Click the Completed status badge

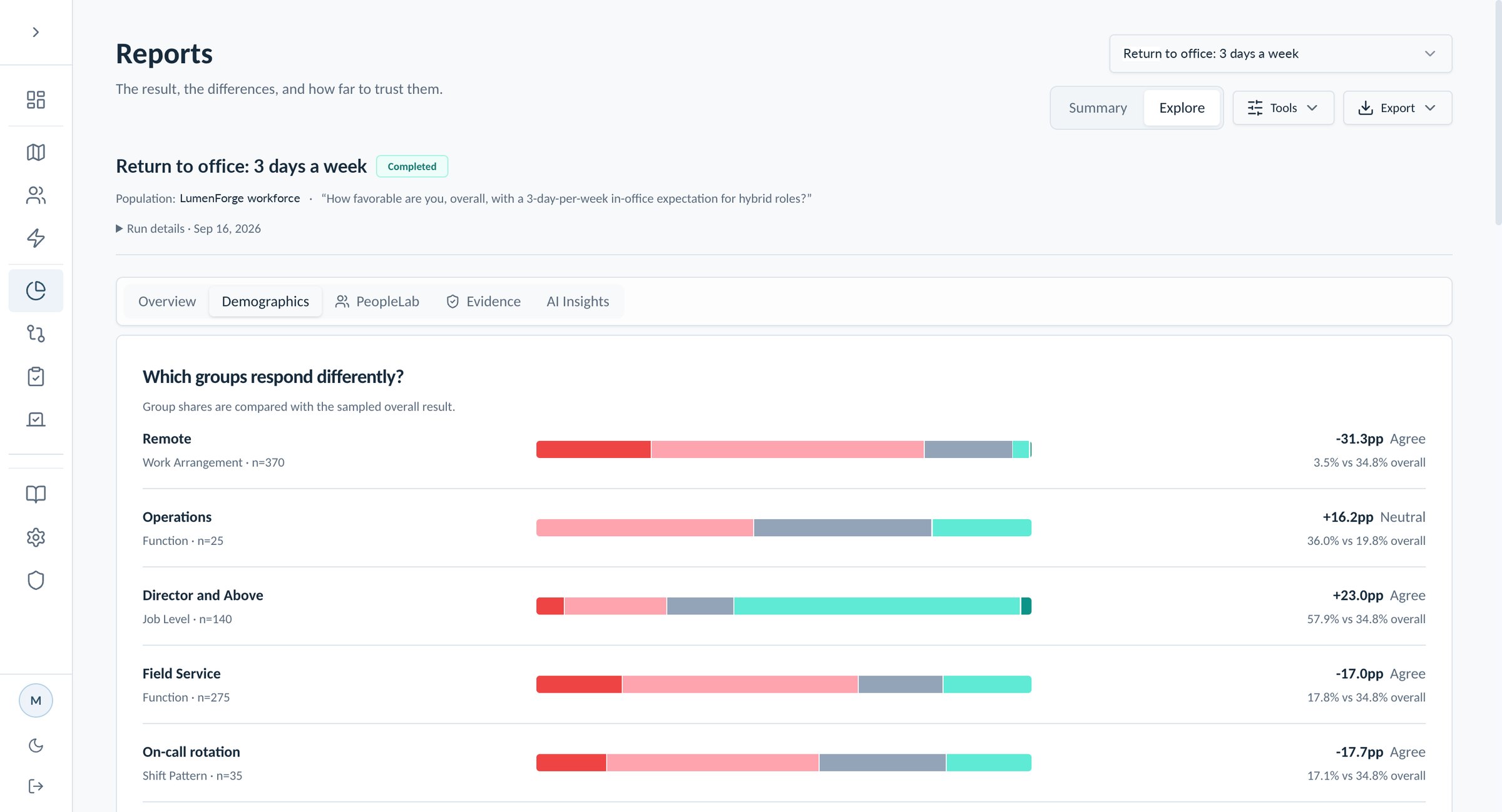412,166
